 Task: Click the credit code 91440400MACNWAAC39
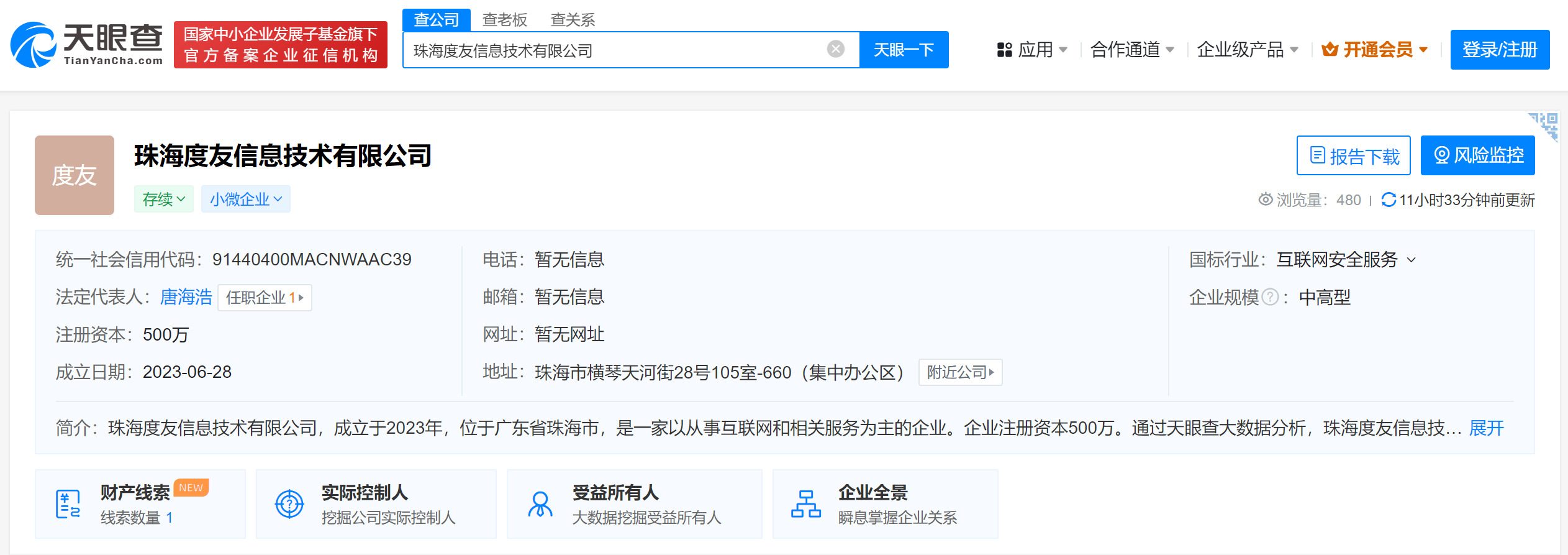[x=312, y=260]
